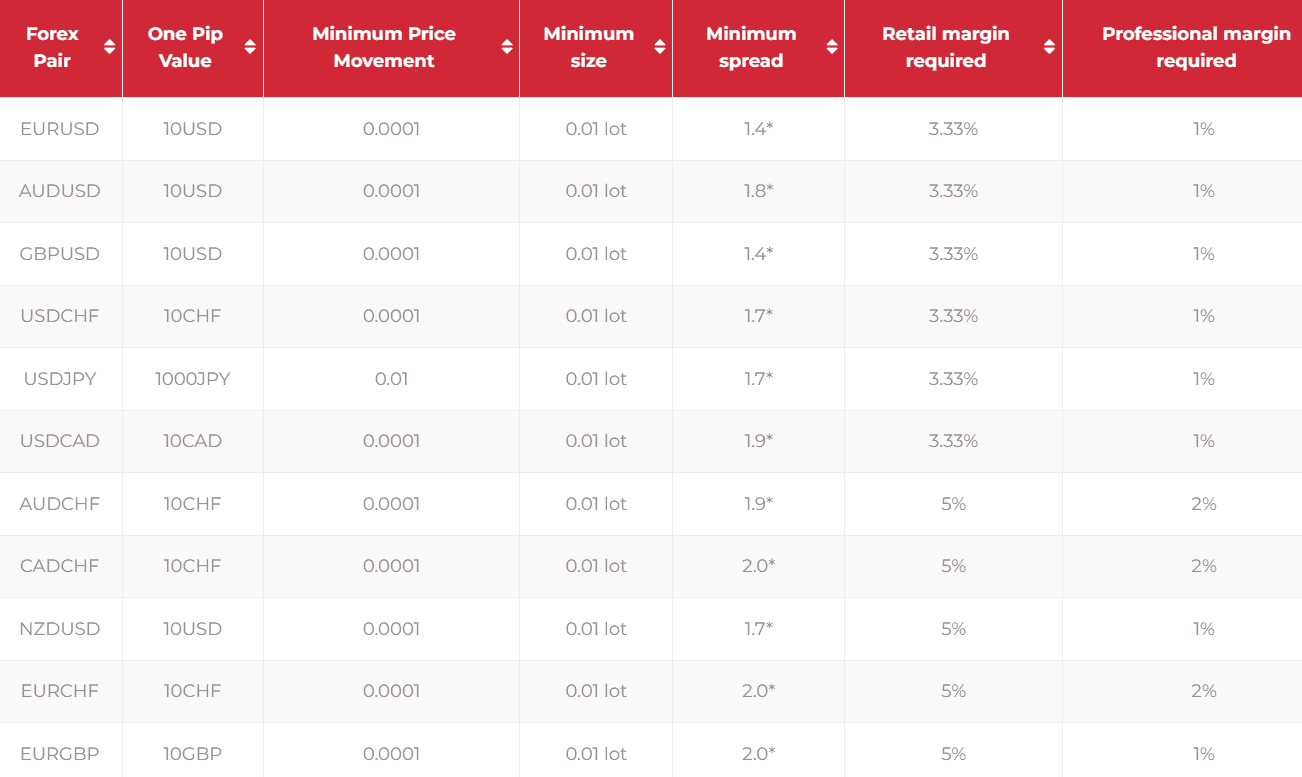
Task: Click the AUDUSD 1.8* spread value
Action: (758, 191)
